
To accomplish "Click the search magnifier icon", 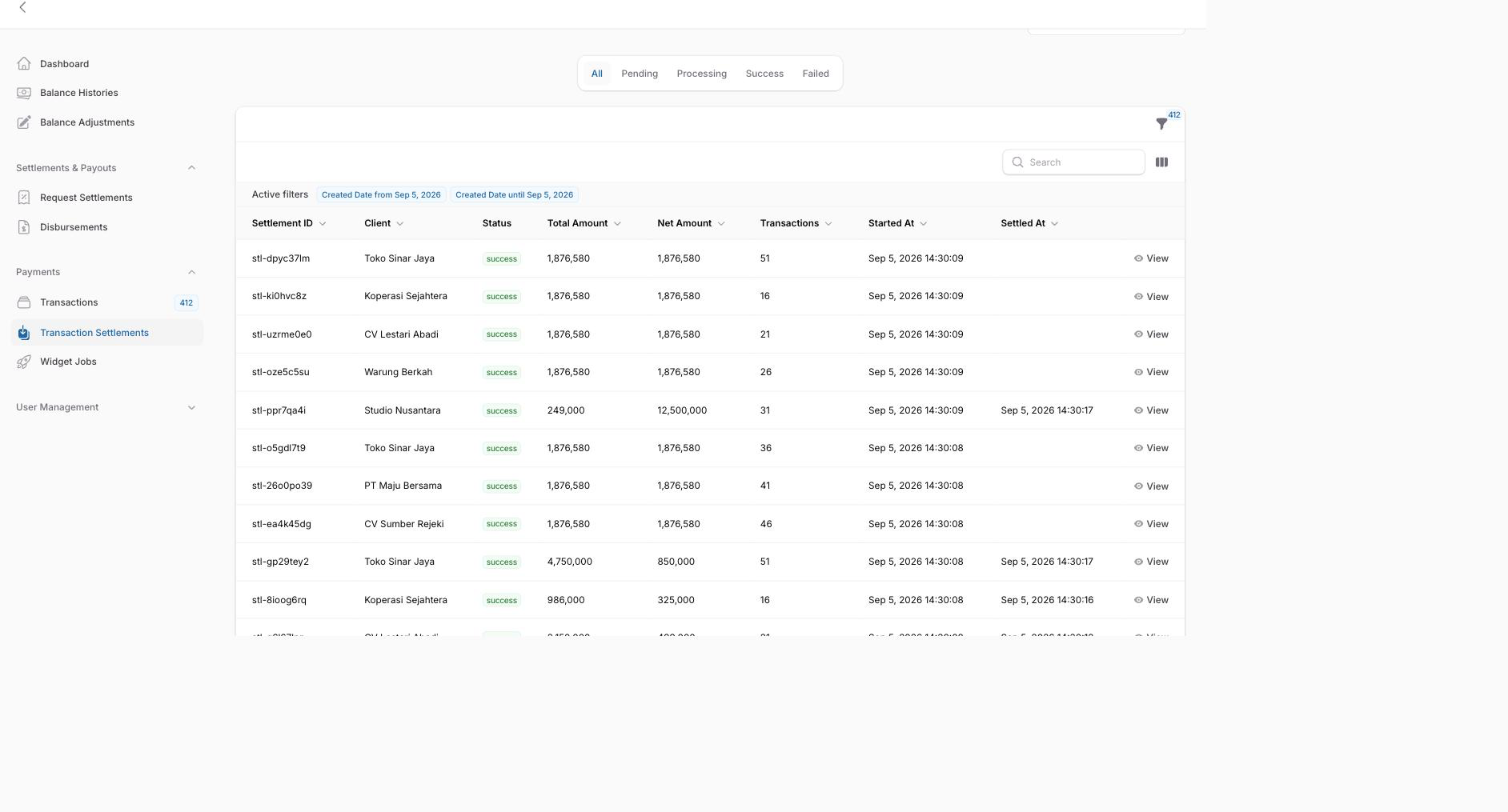I will coord(1017,162).
